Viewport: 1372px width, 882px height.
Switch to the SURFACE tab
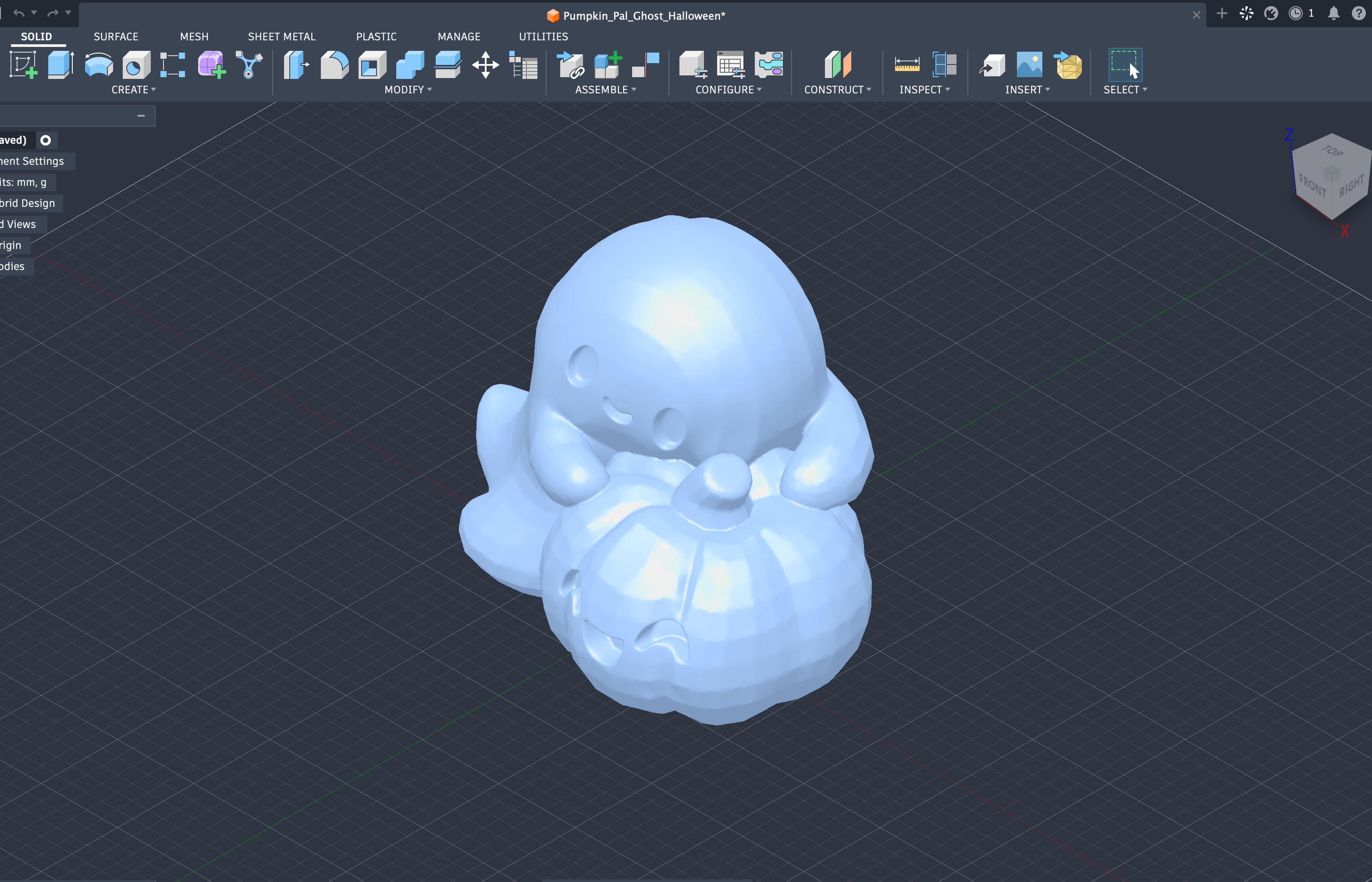click(x=116, y=37)
